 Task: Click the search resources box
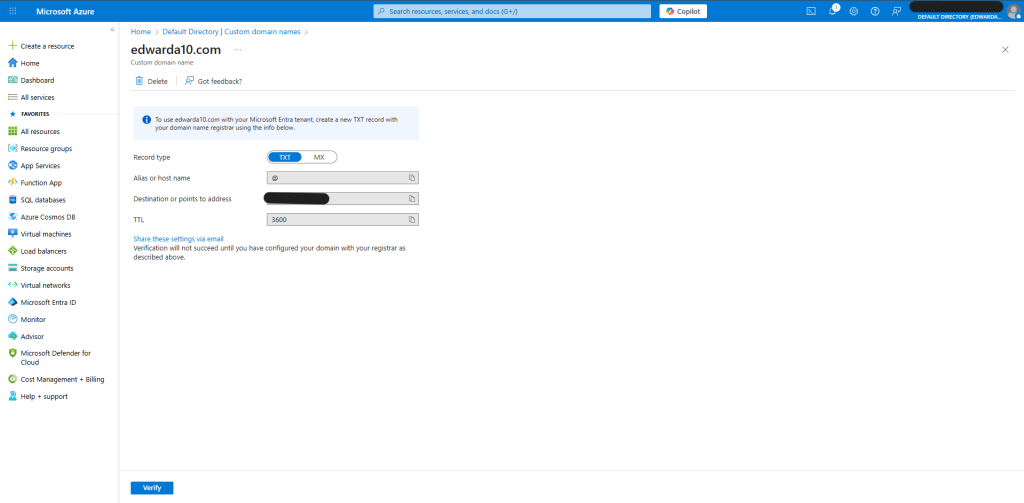click(x=512, y=11)
